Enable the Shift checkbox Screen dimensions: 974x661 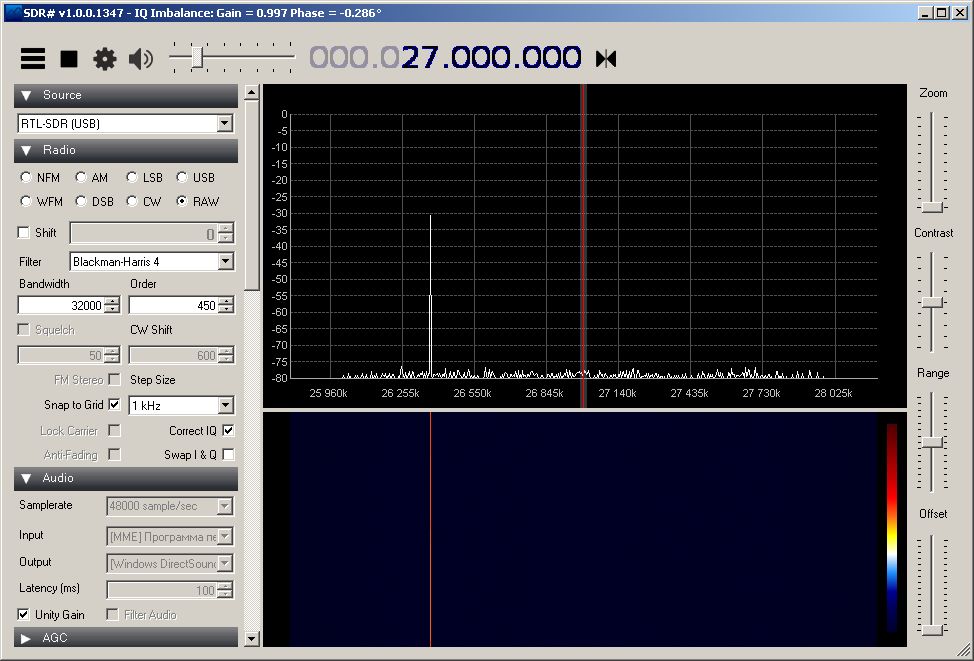tap(24, 233)
